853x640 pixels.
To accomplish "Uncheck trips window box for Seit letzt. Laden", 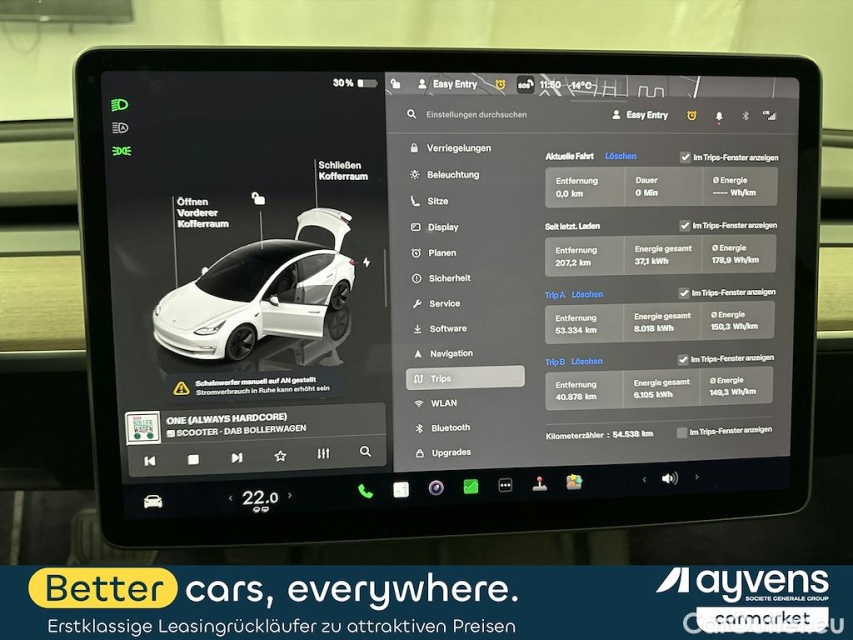I will (x=684, y=225).
